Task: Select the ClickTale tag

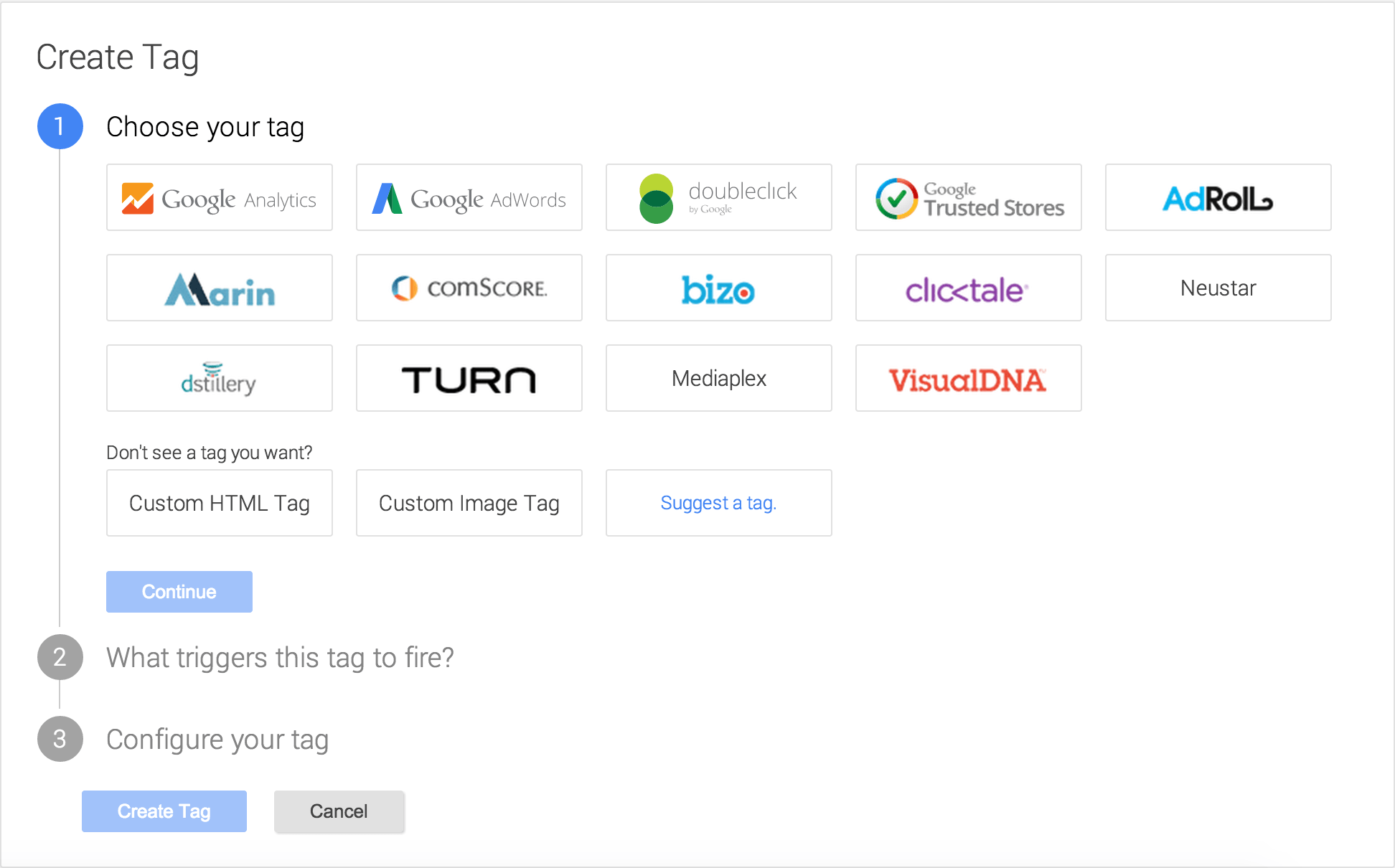Action: pos(968,288)
